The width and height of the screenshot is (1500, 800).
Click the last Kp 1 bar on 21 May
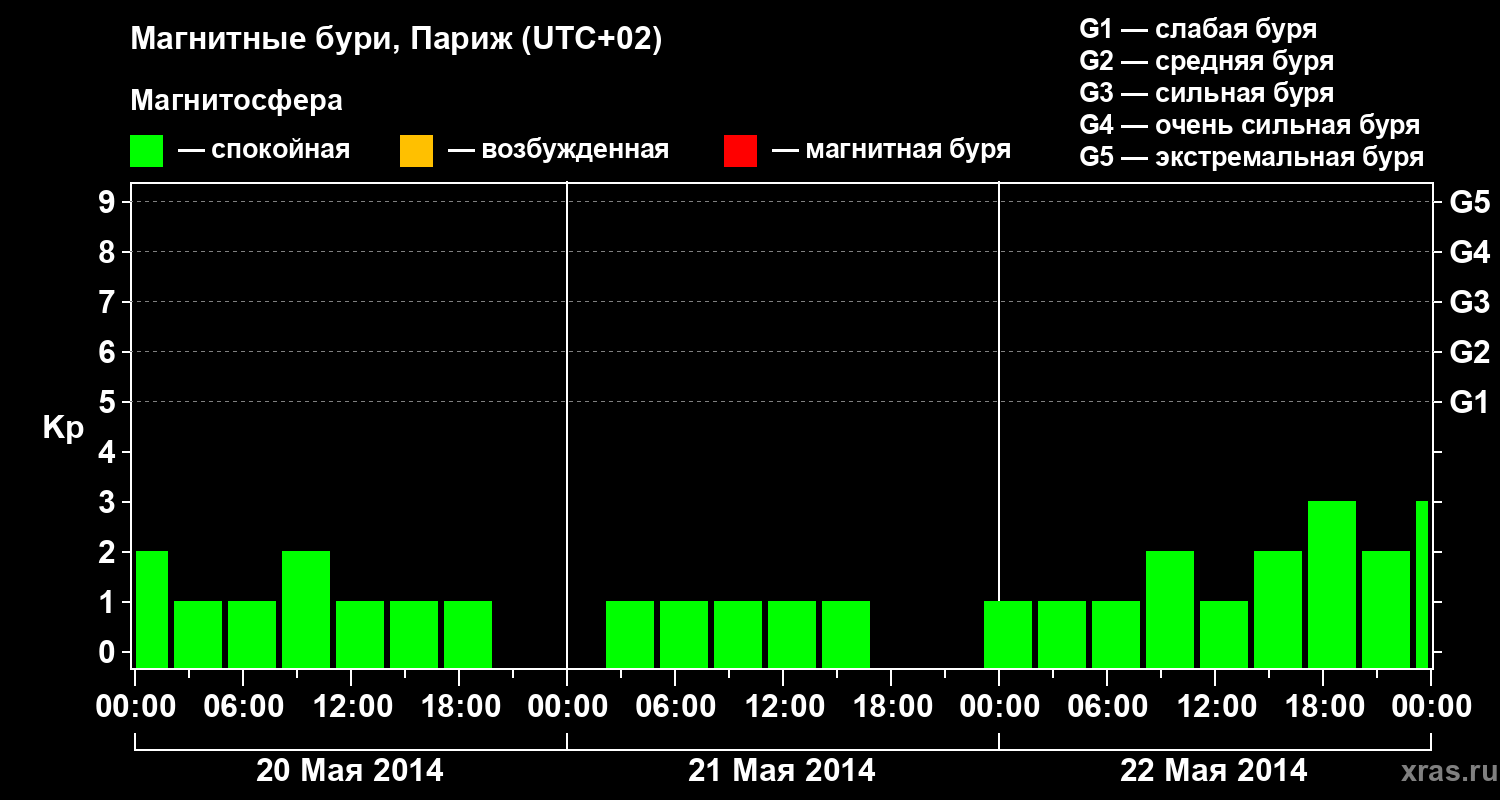846,634
